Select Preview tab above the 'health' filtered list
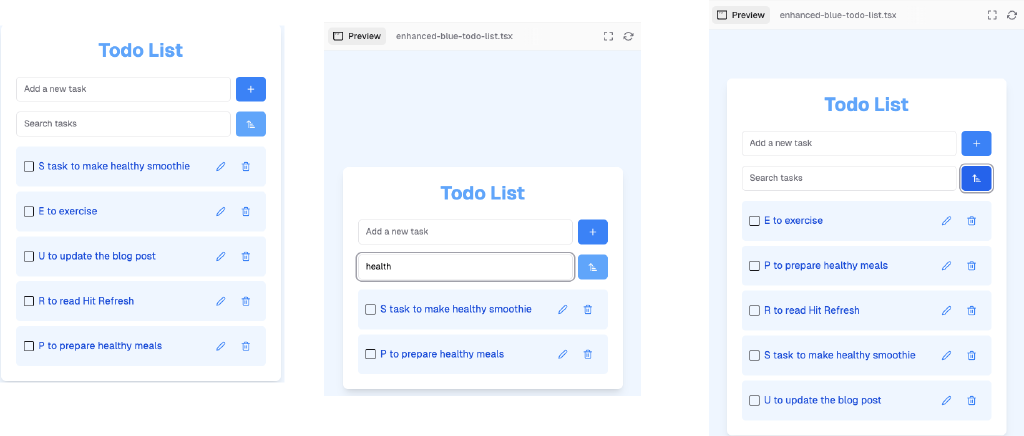 [x=357, y=36]
